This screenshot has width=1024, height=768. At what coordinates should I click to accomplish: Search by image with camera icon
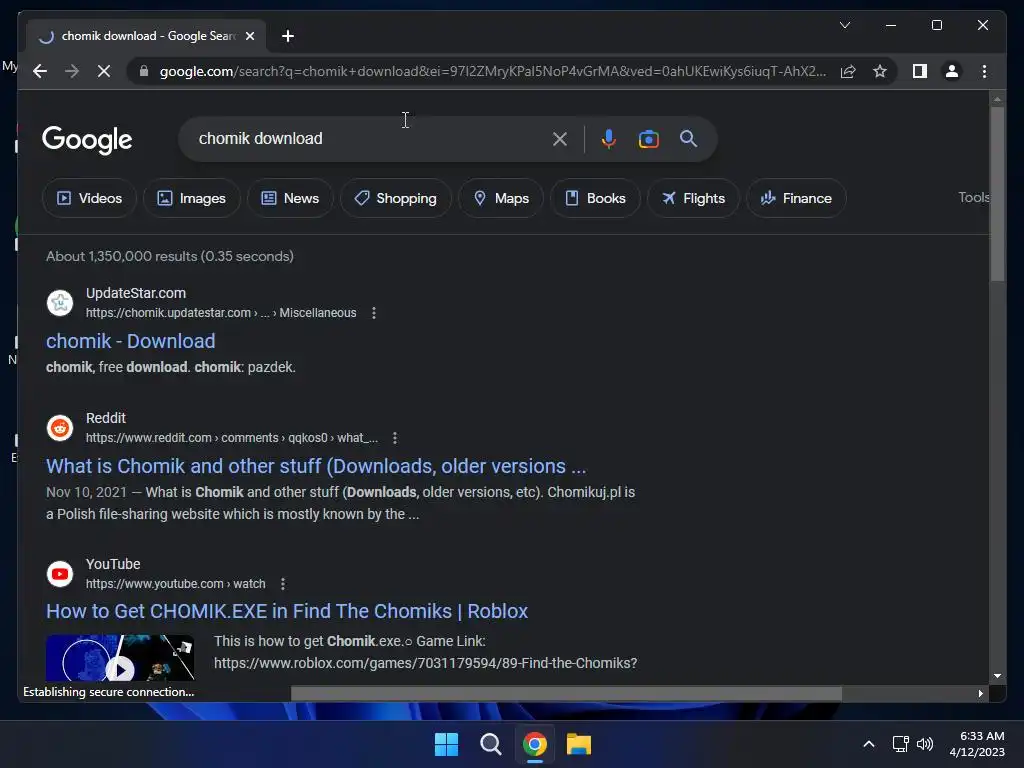pos(648,139)
